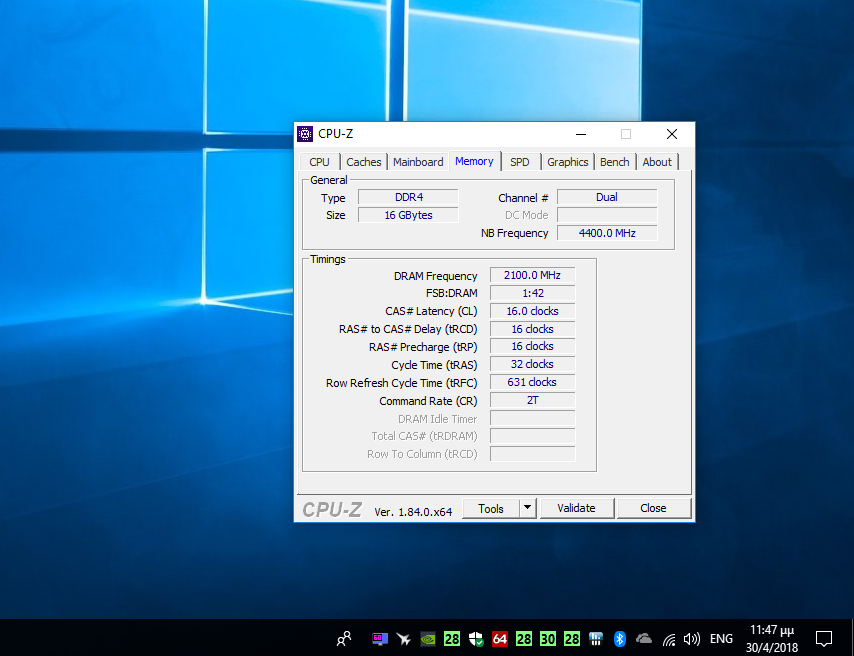Click the empty DC Mode field
Image resolution: width=854 pixels, height=656 pixels.
click(x=607, y=215)
